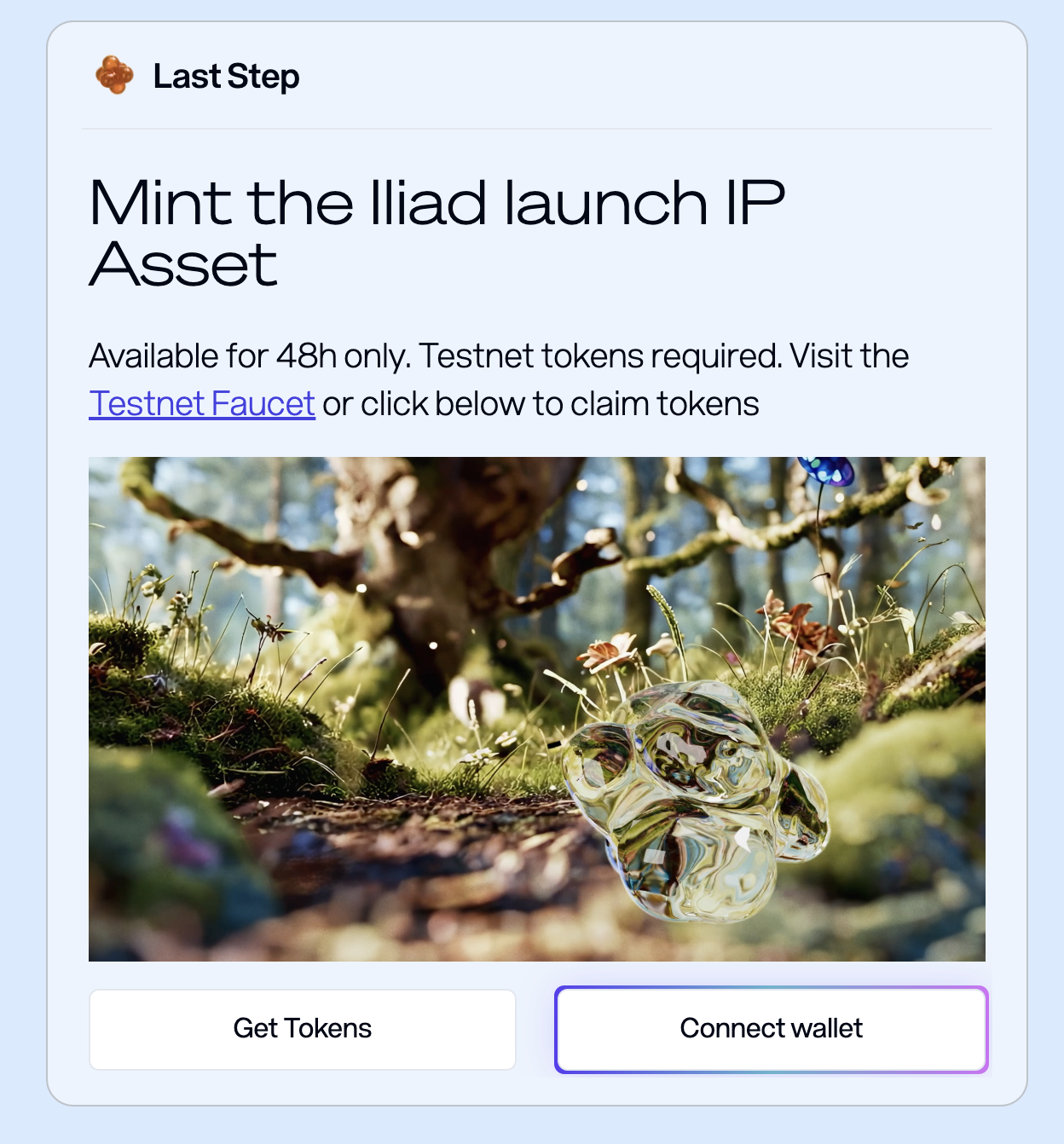1064x1144 pixels.
Task: Click the Connect wallet button
Action: tap(772, 1029)
